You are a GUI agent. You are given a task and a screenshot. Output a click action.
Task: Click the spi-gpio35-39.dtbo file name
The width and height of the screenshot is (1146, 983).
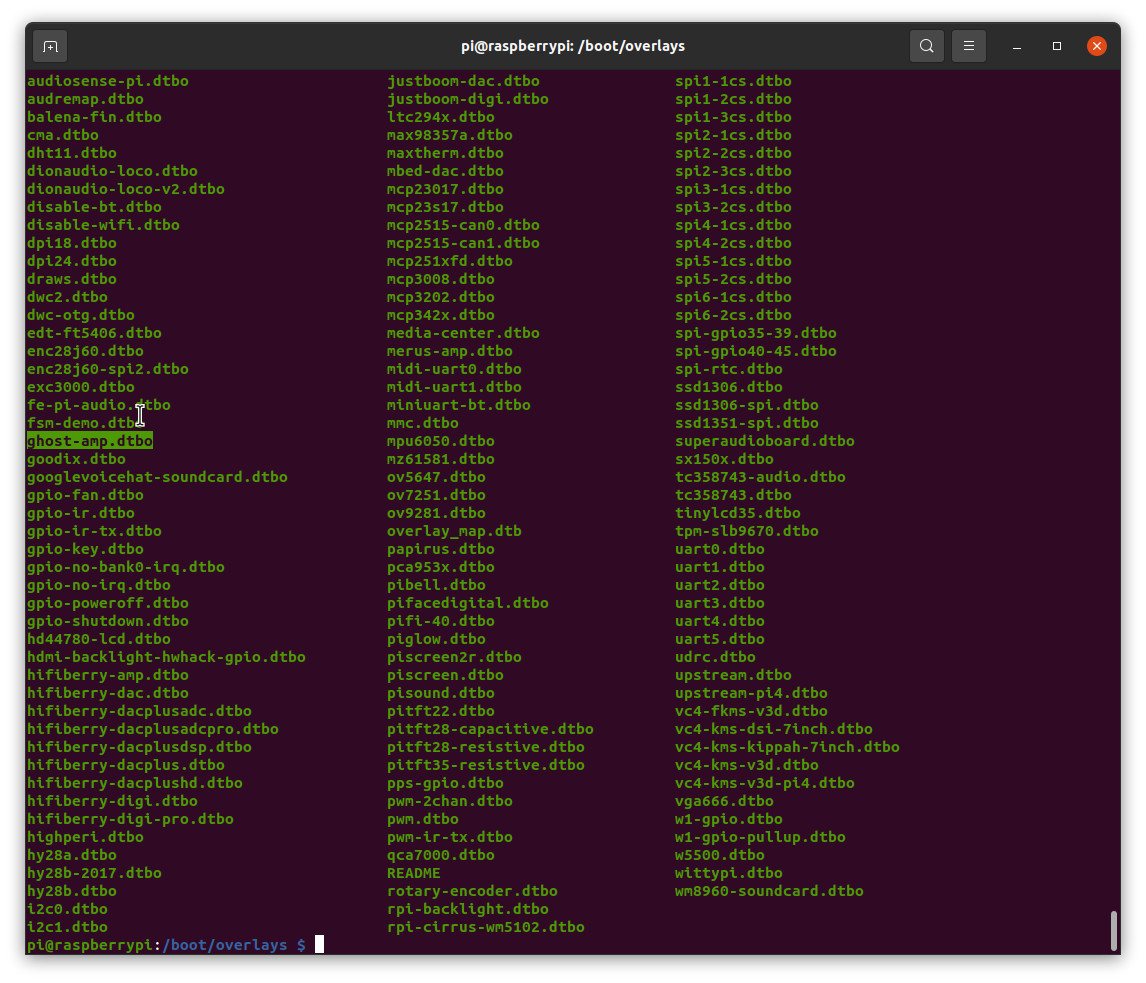tap(756, 333)
